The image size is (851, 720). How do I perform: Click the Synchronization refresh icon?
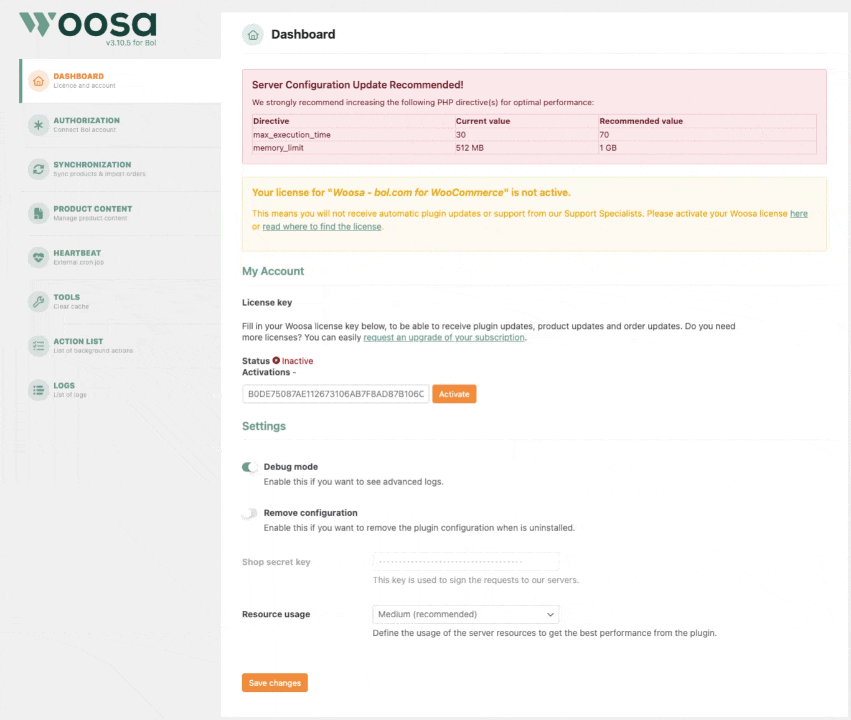tap(39, 169)
